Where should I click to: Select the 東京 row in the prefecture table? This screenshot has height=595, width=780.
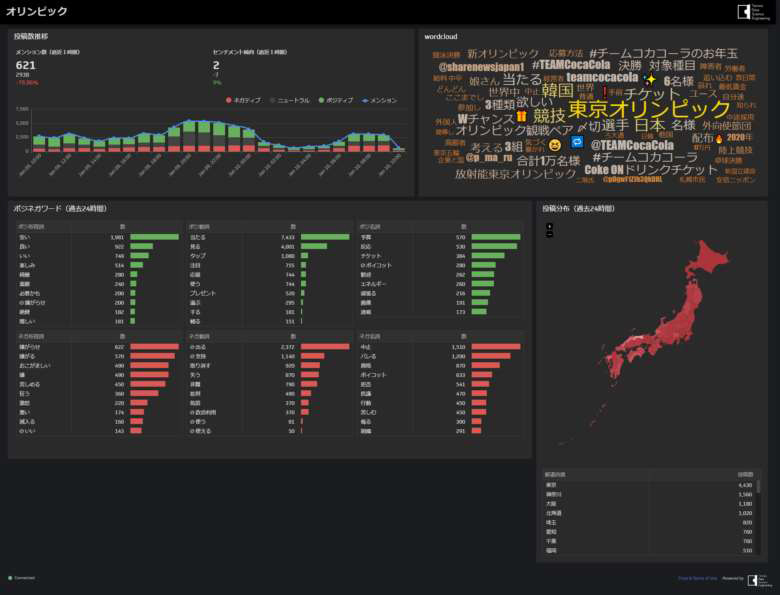[x=649, y=485]
